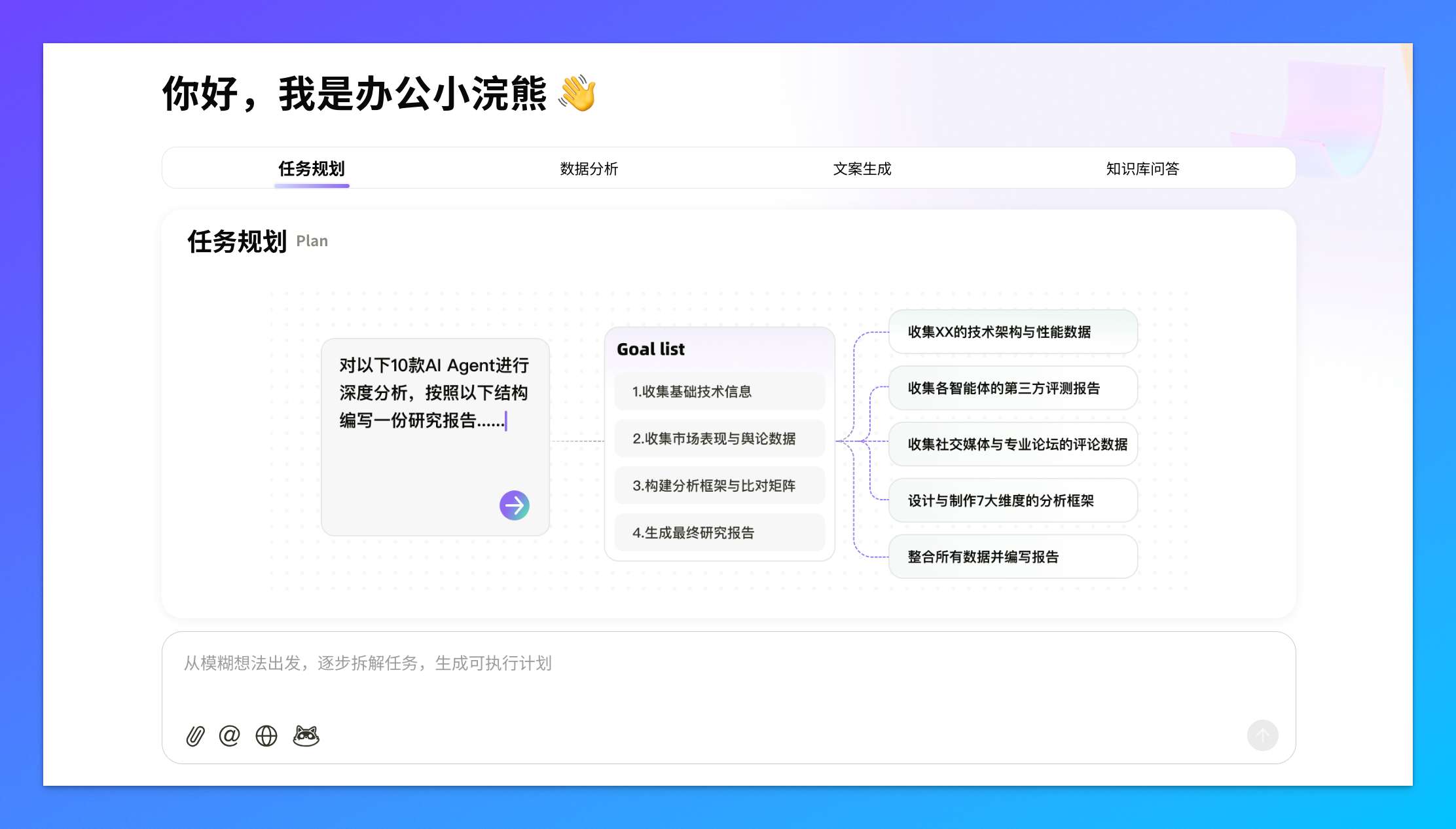Select goal "1.收集基础技术信息"

(x=719, y=392)
